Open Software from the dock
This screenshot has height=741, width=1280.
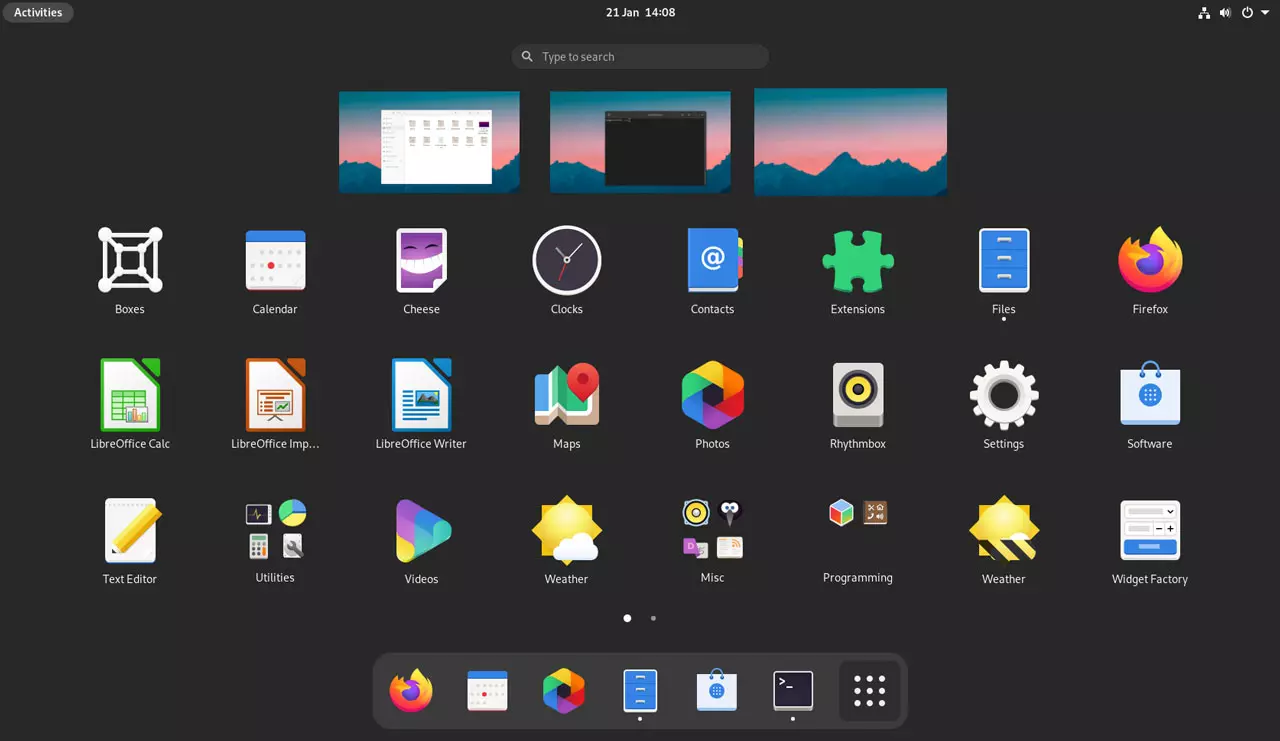[x=717, y=691]
